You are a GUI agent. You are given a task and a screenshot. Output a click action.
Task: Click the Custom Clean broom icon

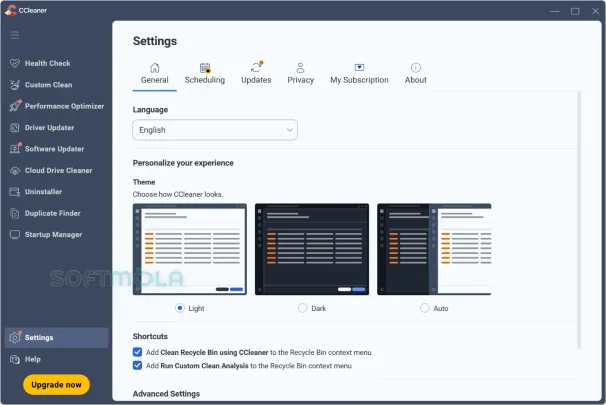[x=15, y=85]
